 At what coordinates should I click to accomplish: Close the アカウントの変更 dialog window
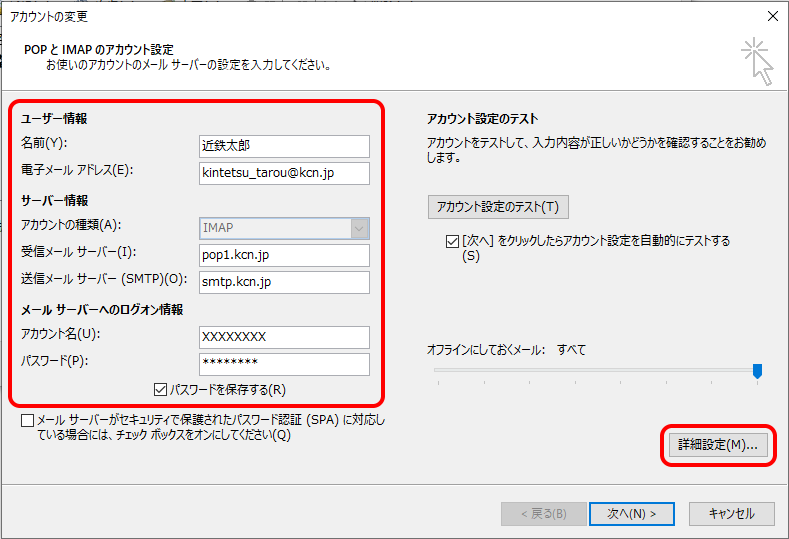tap(772, 16)
